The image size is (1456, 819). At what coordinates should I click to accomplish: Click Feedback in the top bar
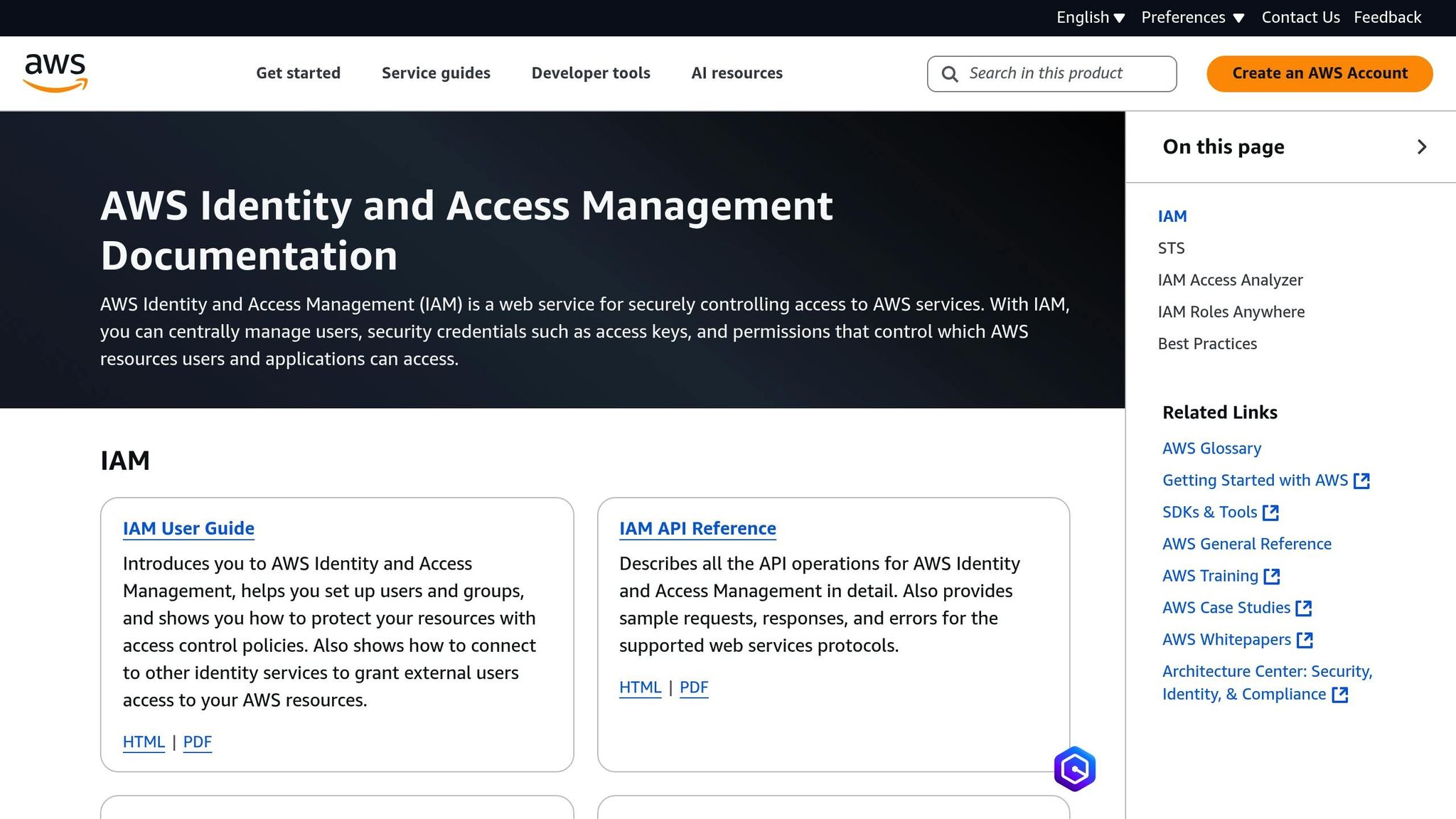(1387, 18)
